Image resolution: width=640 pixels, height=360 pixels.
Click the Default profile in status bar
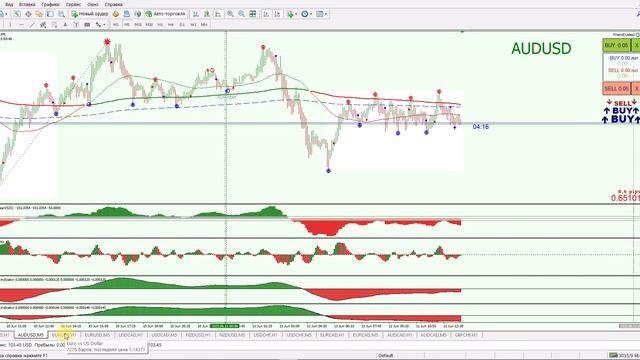385,356
